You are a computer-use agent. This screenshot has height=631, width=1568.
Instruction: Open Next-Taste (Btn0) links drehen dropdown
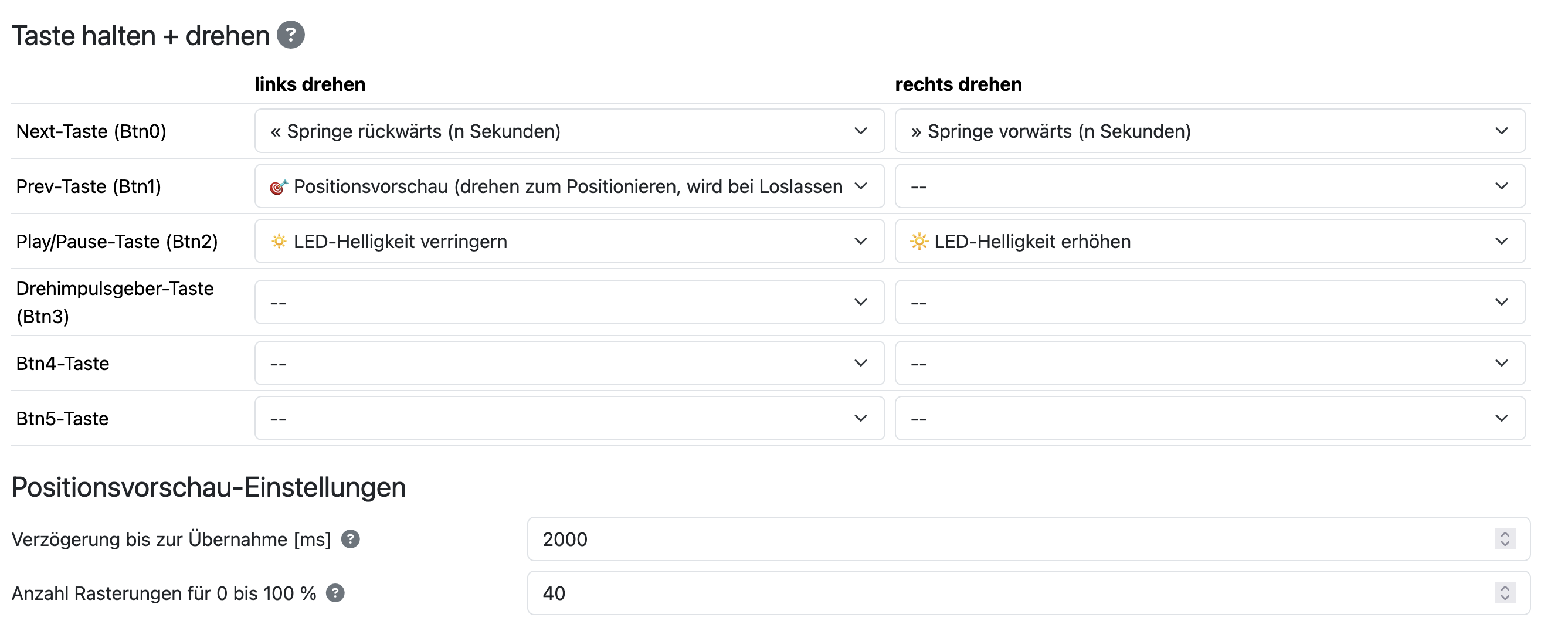pos(569,131)
